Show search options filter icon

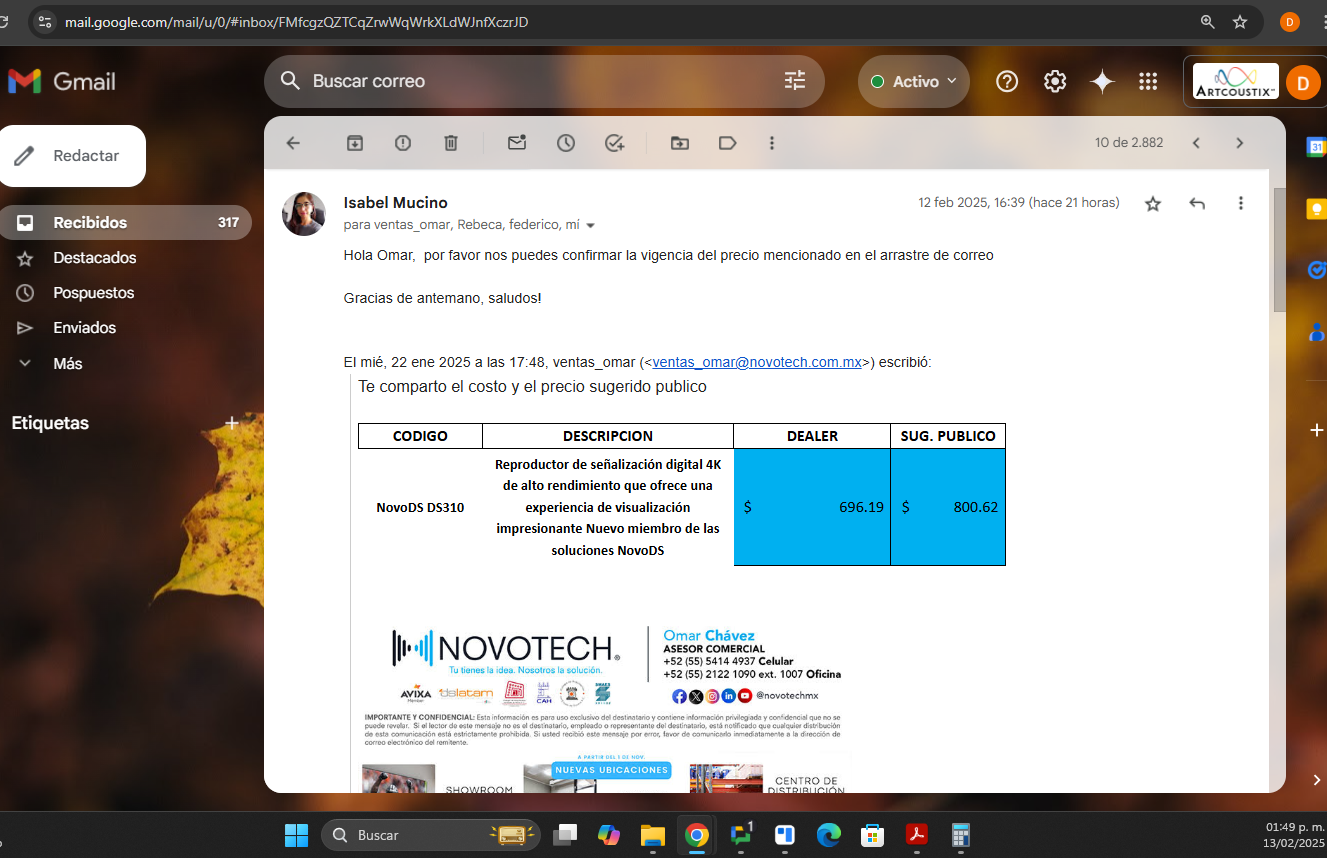tap(795, 81)
